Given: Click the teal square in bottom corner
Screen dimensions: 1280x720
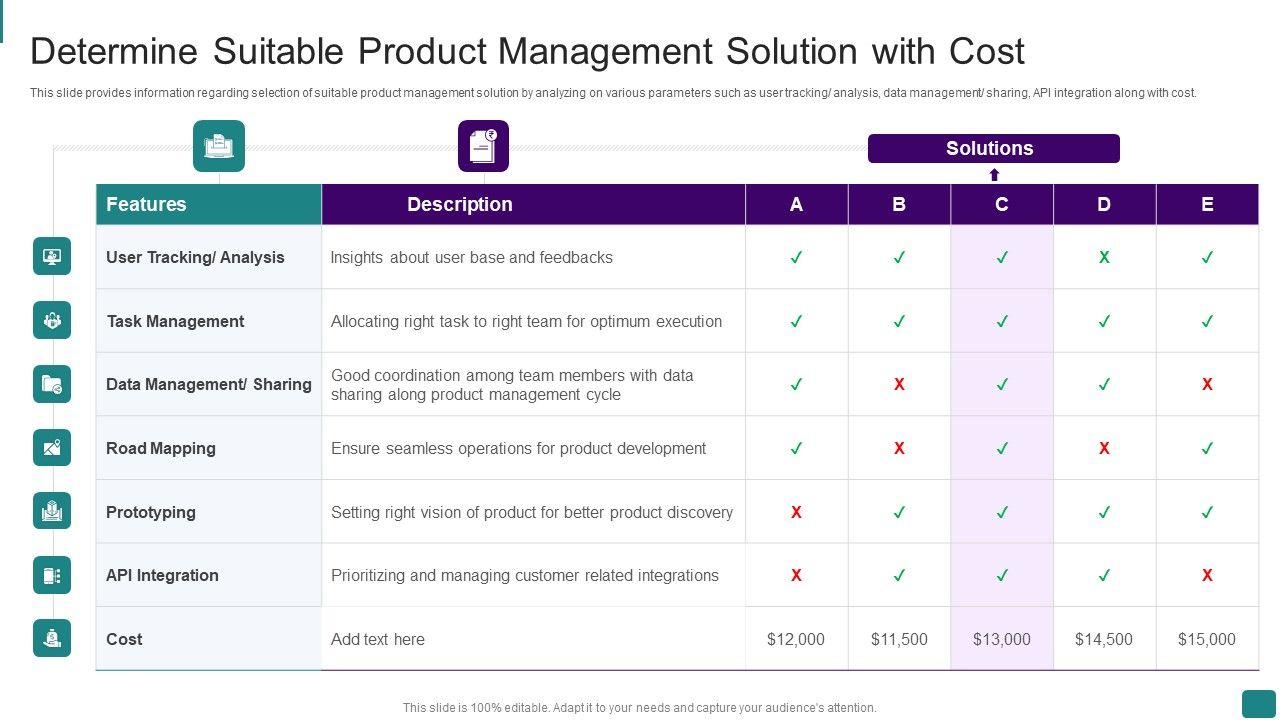Looking at the screenshot, I should [x=1259, y=703].
